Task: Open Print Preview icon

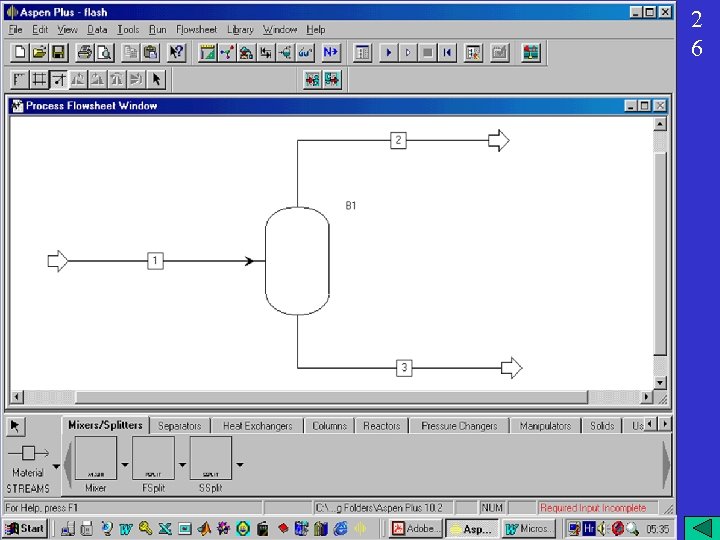Action: [104, 52]
